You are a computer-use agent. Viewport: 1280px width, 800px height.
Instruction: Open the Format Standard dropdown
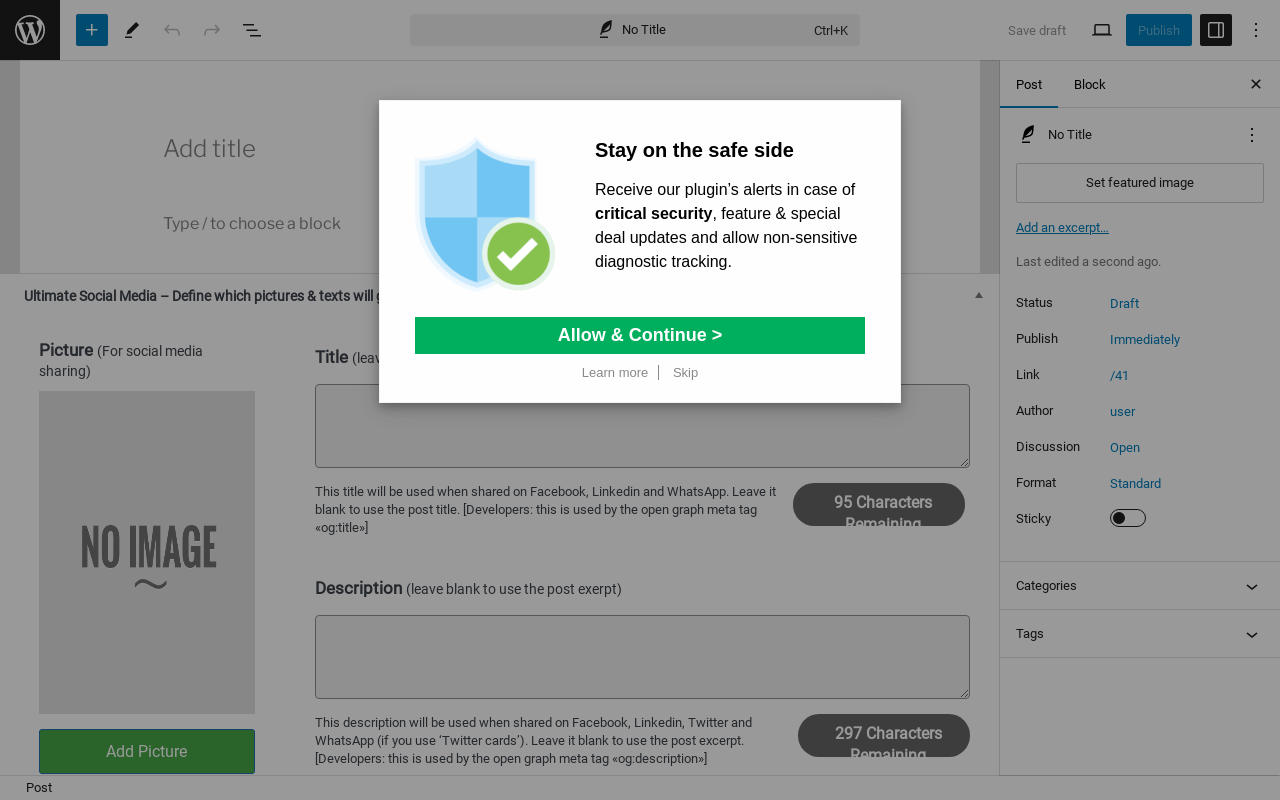[x=1135, y=484]
